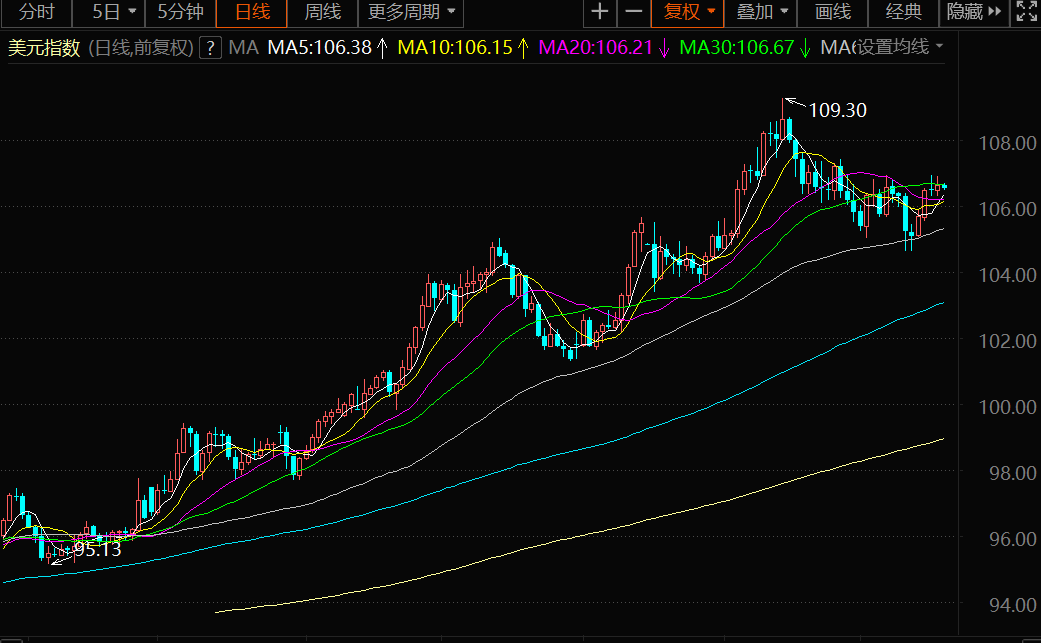
Task: Toggle fullscreen with the expand icon
Action: click(1026, 13)
